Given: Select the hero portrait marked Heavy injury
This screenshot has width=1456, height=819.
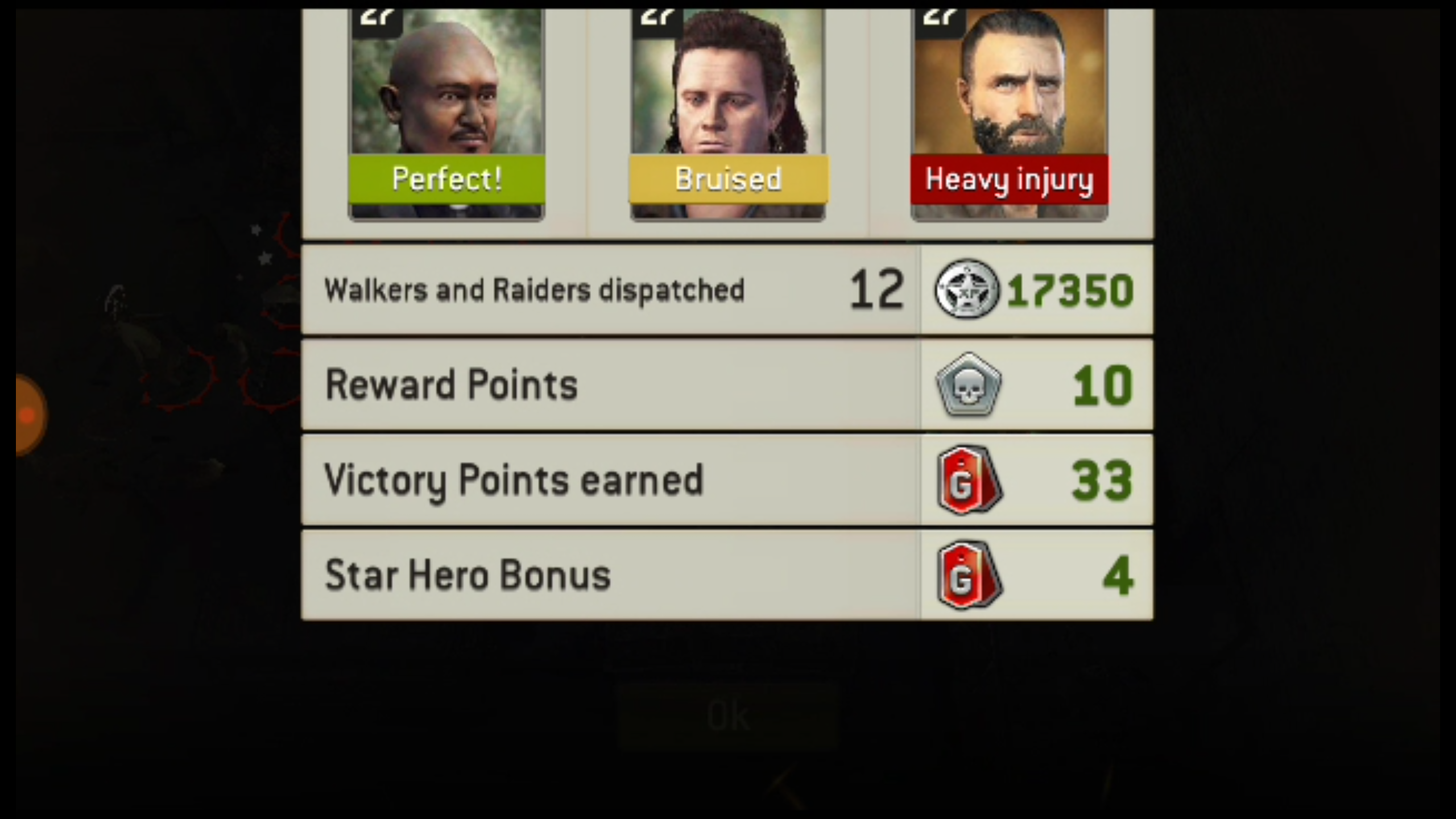Looking at the screenshot, I should [x=1010, y=114].
